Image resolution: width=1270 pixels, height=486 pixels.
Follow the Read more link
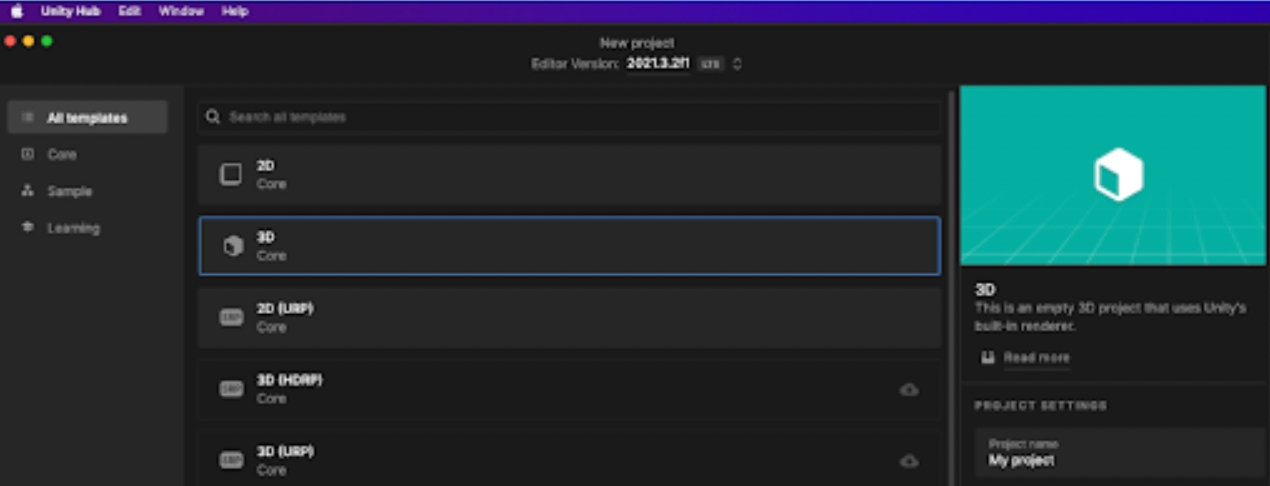(1036, 358)
